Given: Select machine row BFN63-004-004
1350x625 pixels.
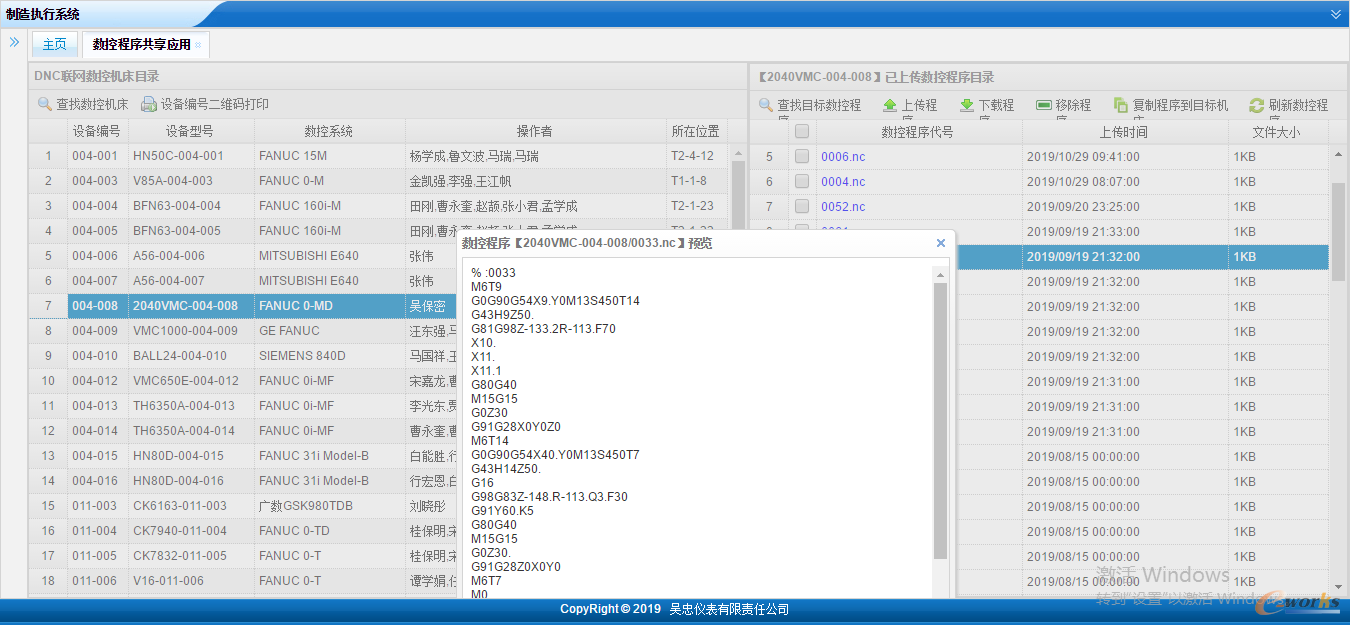Looking at the screenshot, I should [380, 206].
